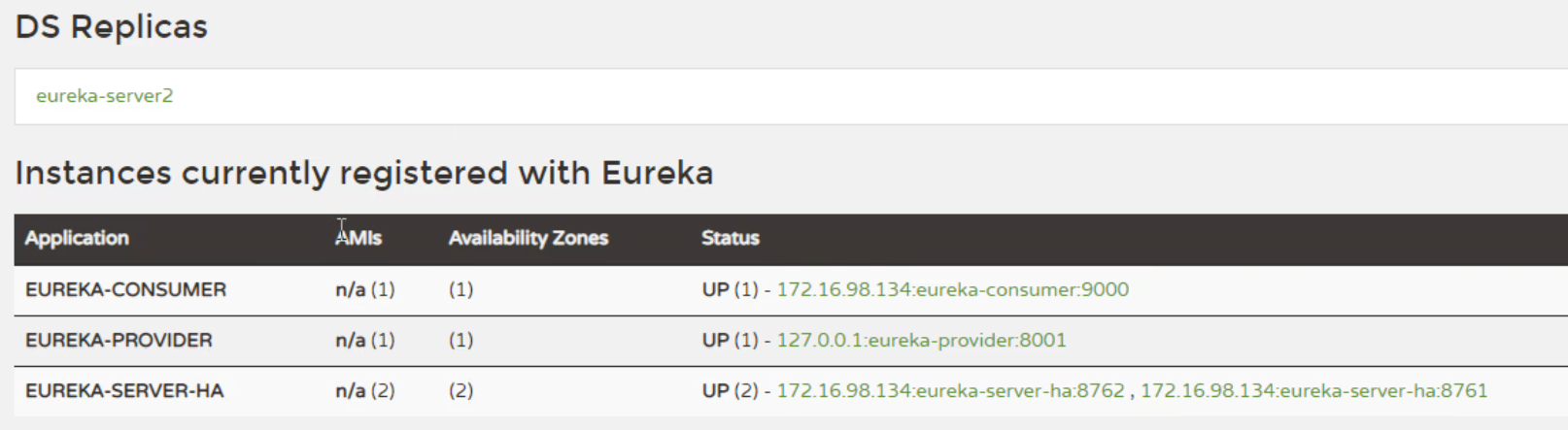
Task: Select the EUREKA-PROVIDER application cell
Action: coord(119,340)
